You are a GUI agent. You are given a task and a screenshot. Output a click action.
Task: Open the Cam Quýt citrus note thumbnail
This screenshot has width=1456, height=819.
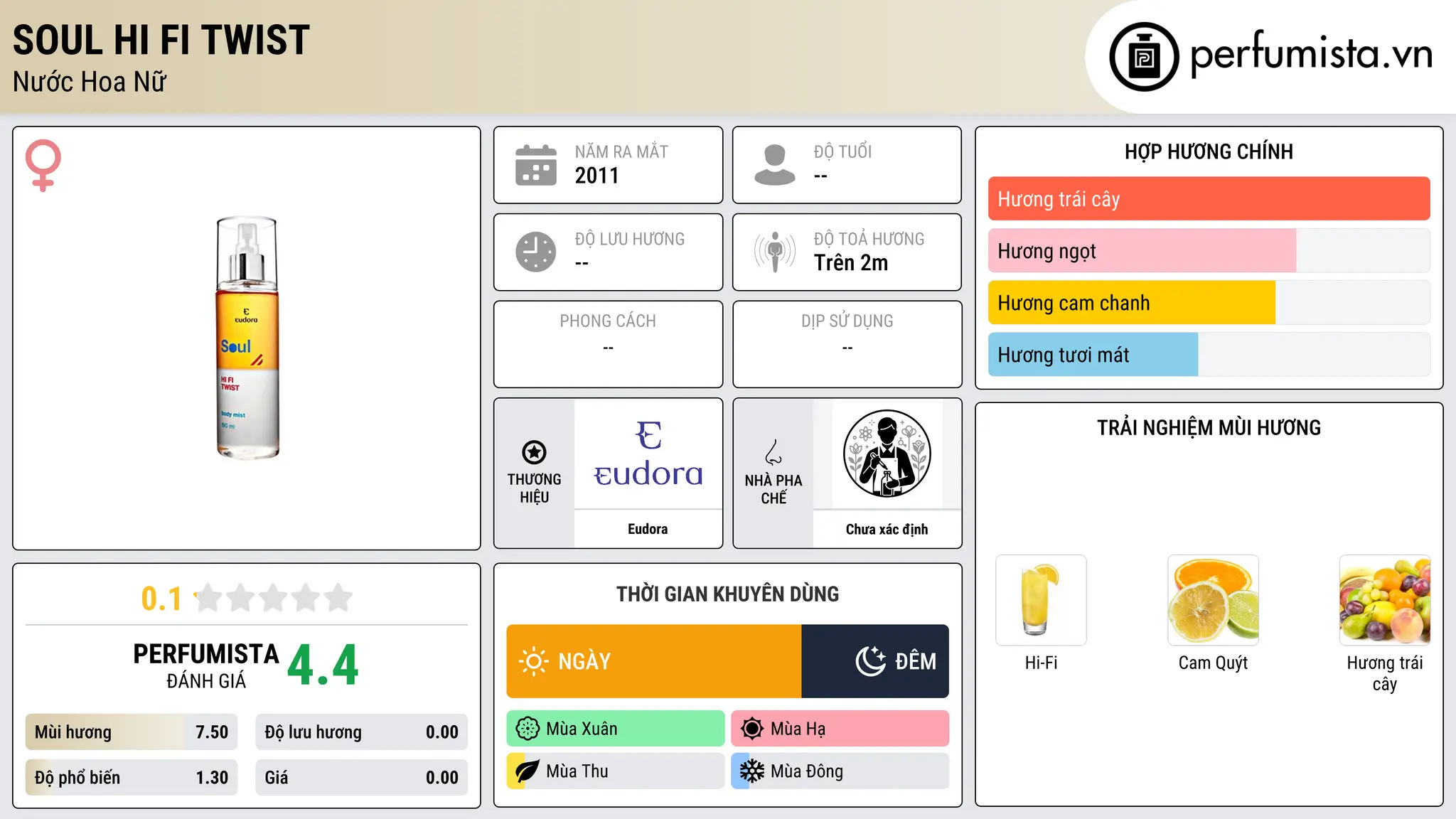pos(1213,600)
